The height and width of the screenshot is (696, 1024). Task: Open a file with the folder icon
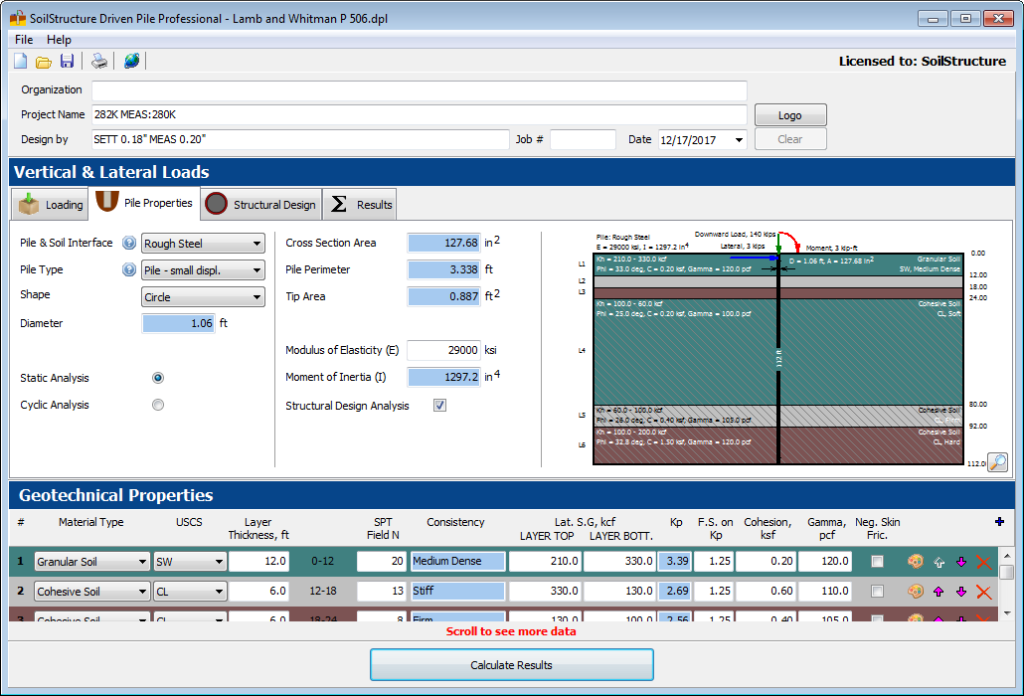(x=44, y=62)
